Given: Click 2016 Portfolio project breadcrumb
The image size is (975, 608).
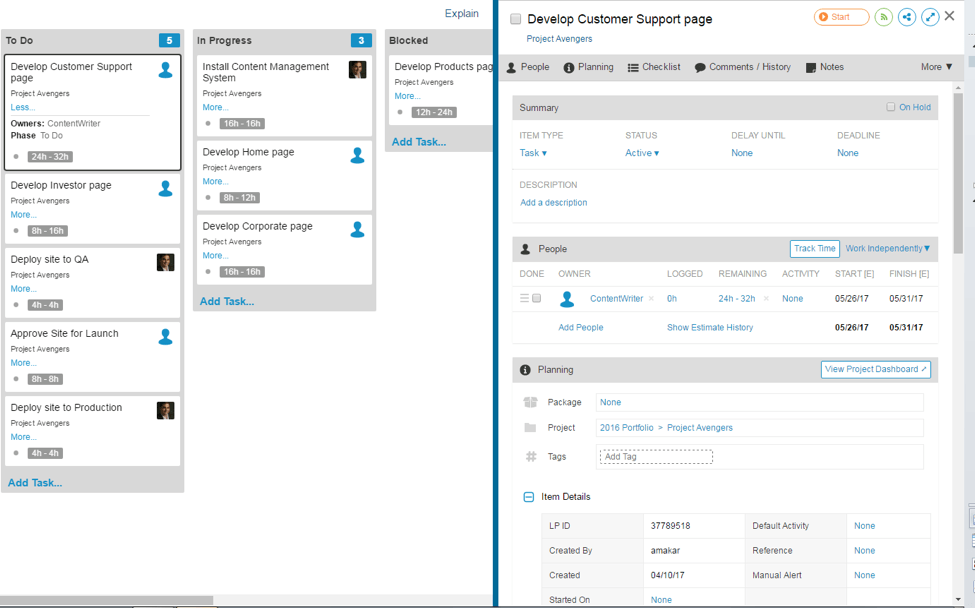Looking at the screenshot, I should [x=627, y=428].
